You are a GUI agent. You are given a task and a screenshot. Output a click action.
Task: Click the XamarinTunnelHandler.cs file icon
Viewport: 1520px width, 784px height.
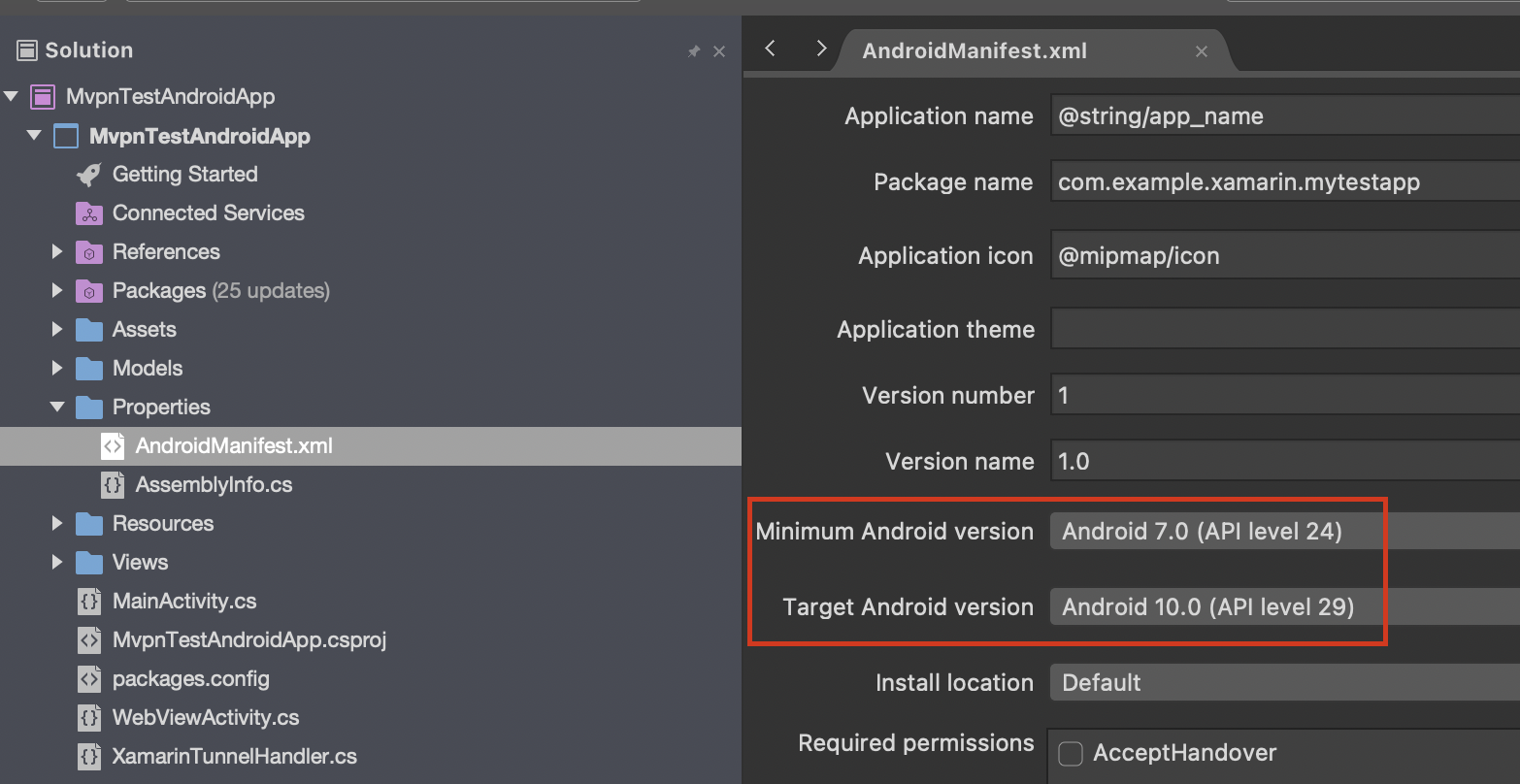(88, 757)
